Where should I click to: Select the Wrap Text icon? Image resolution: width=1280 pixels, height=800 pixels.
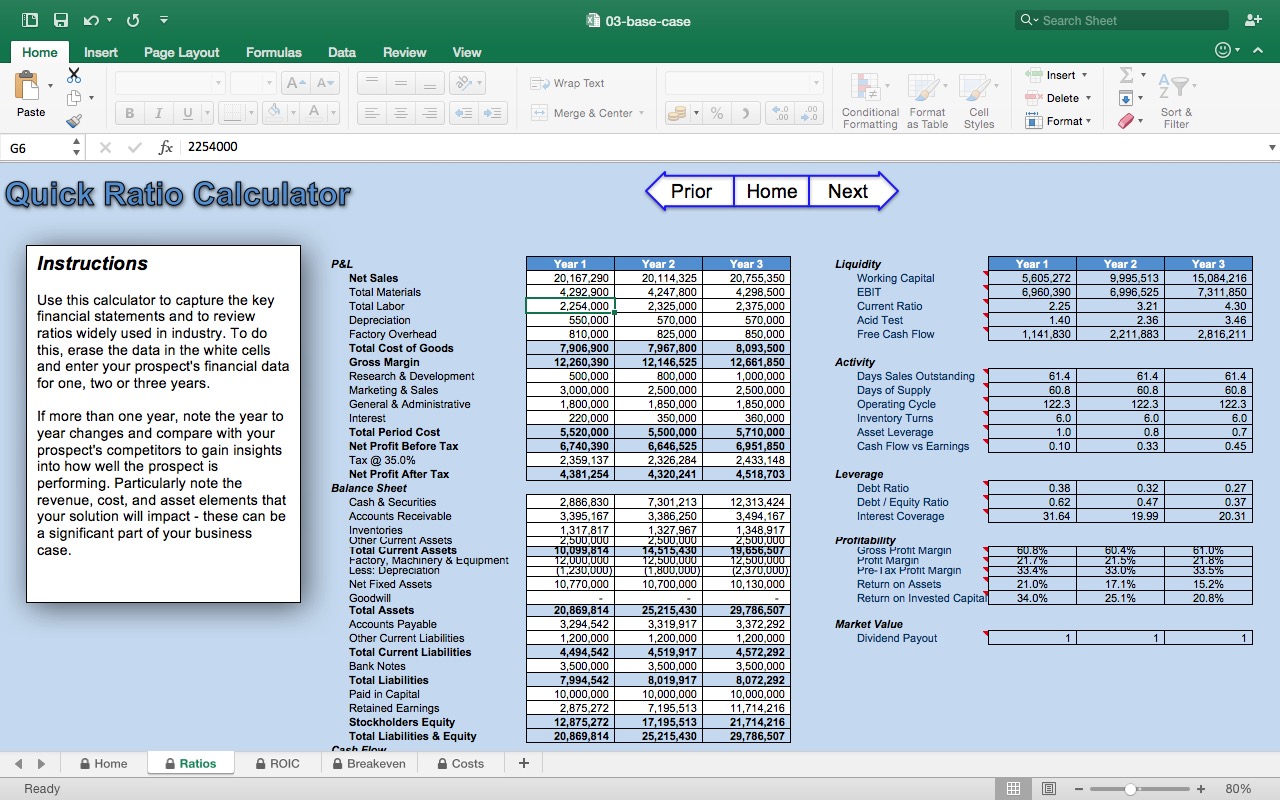(x=540, y=83)
